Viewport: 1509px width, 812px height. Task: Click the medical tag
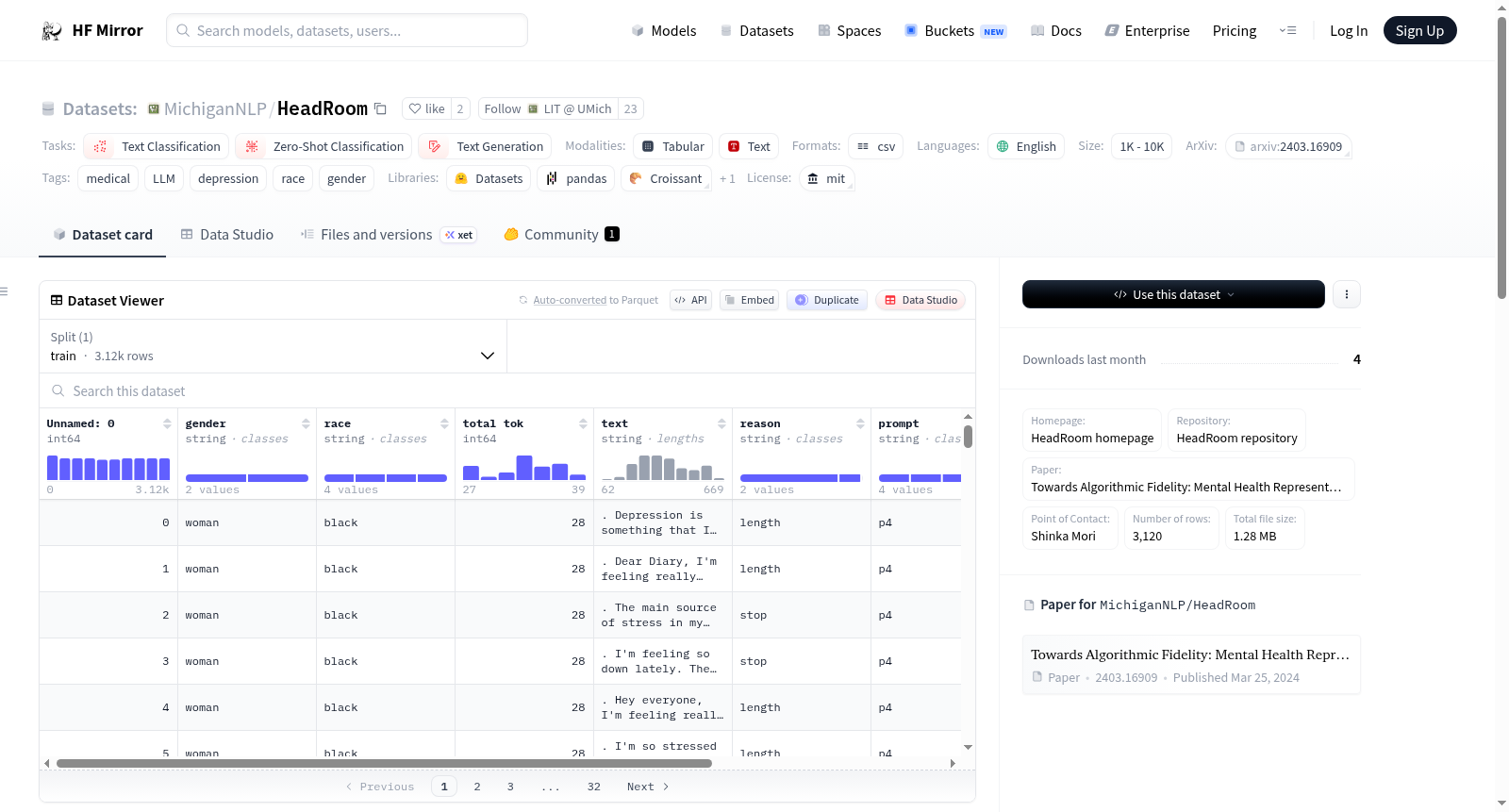point(108,178)
